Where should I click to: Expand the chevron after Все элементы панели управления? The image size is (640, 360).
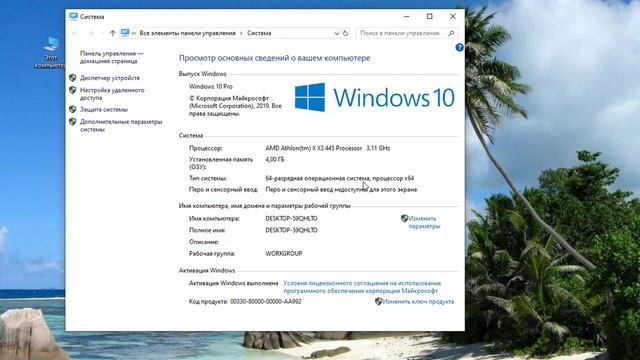click(241, 33)
